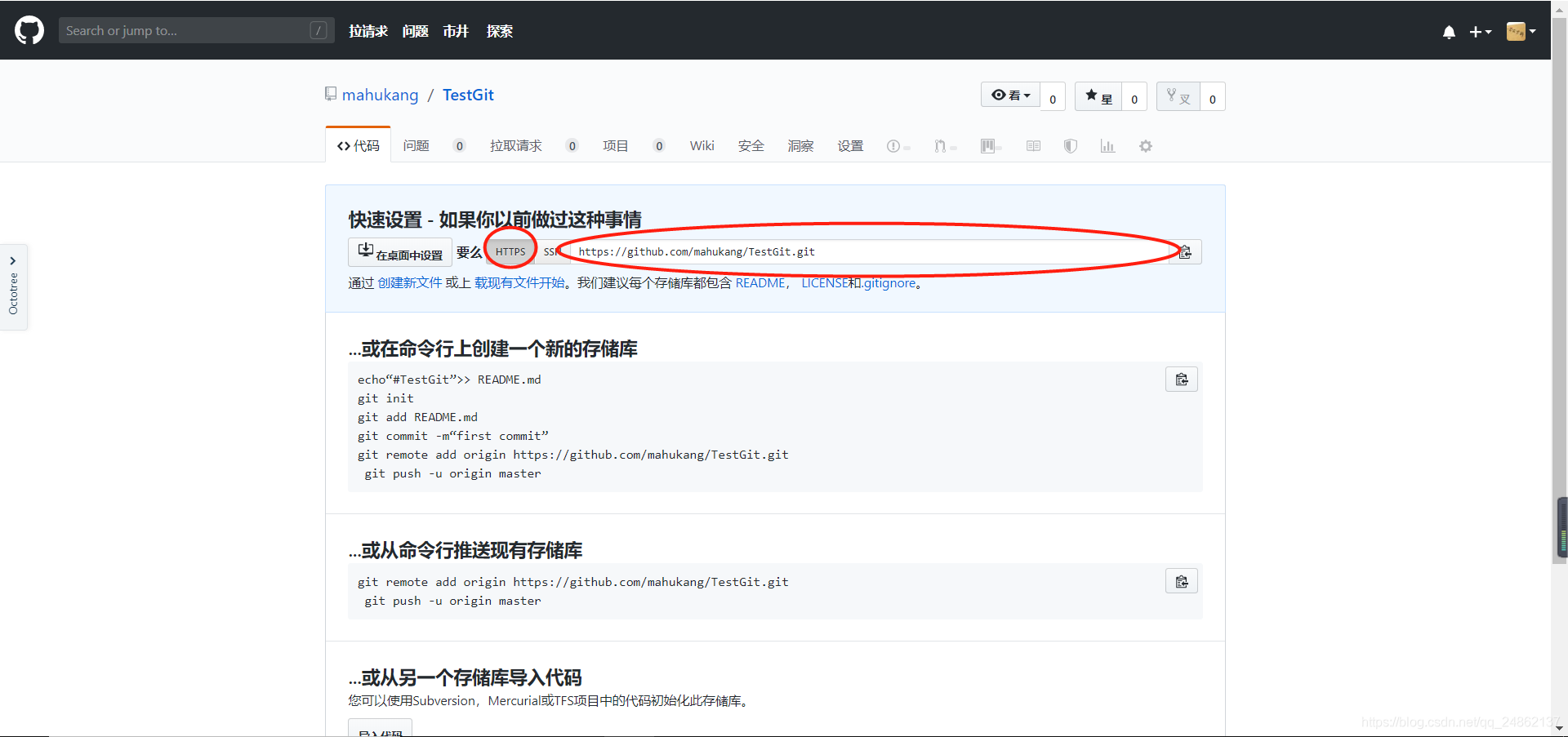Screen dimensions: 1568x737
Task: Open the .gitignore link
Action: click(x=889, y=282)
